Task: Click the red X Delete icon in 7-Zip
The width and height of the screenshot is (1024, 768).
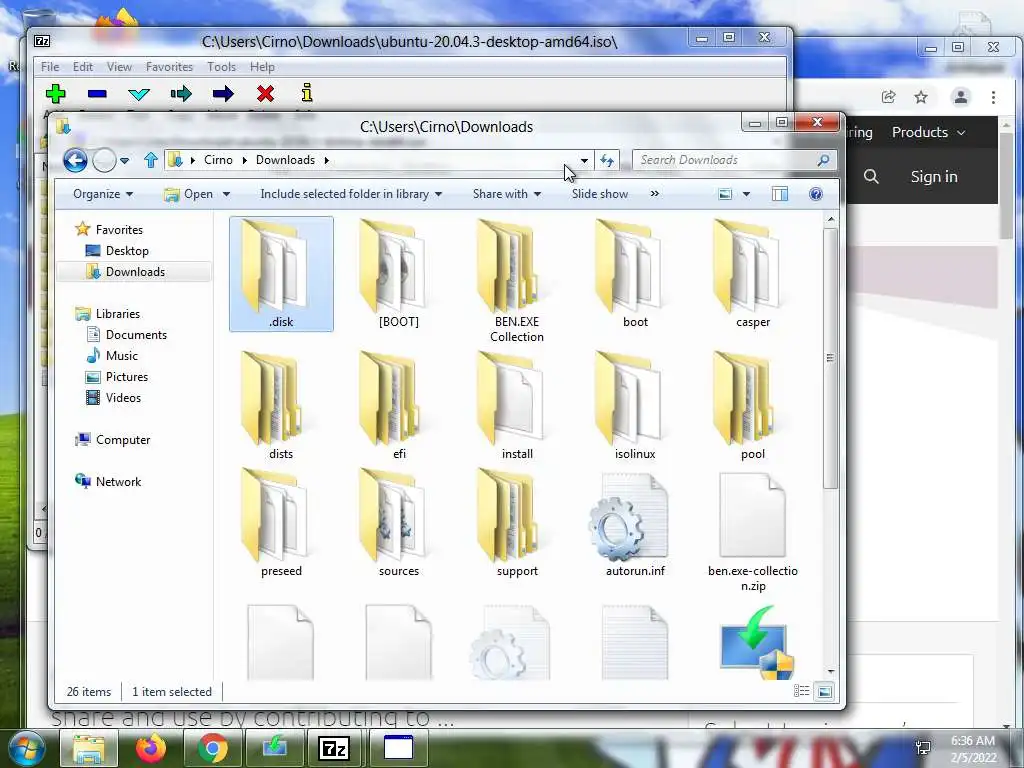Action: [x=265, y=94]
